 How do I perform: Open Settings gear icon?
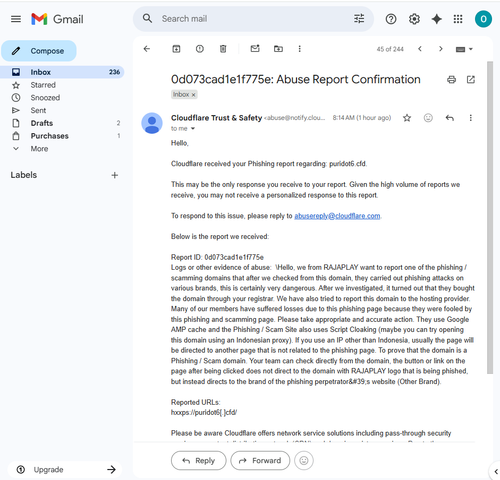(414, 19)
